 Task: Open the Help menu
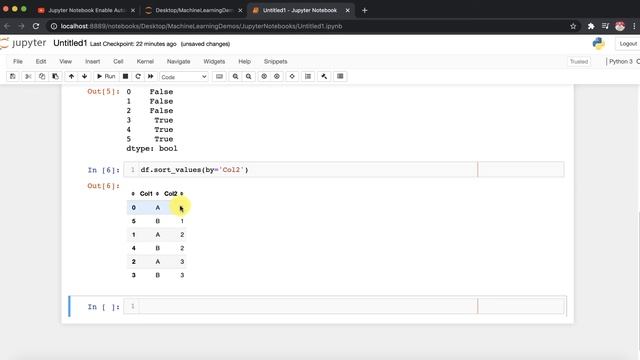244,62
